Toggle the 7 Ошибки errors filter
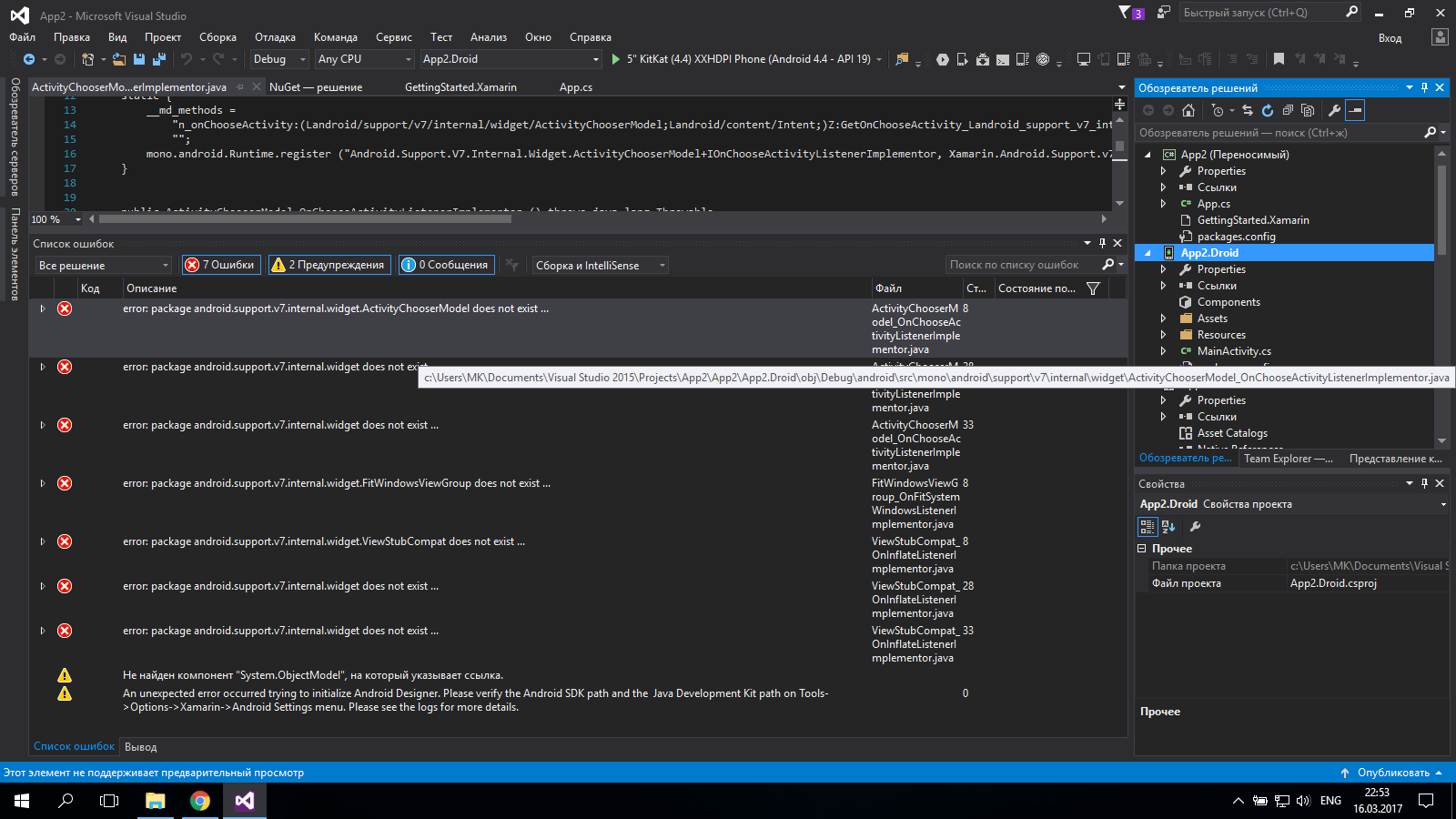 click(220, 265)
